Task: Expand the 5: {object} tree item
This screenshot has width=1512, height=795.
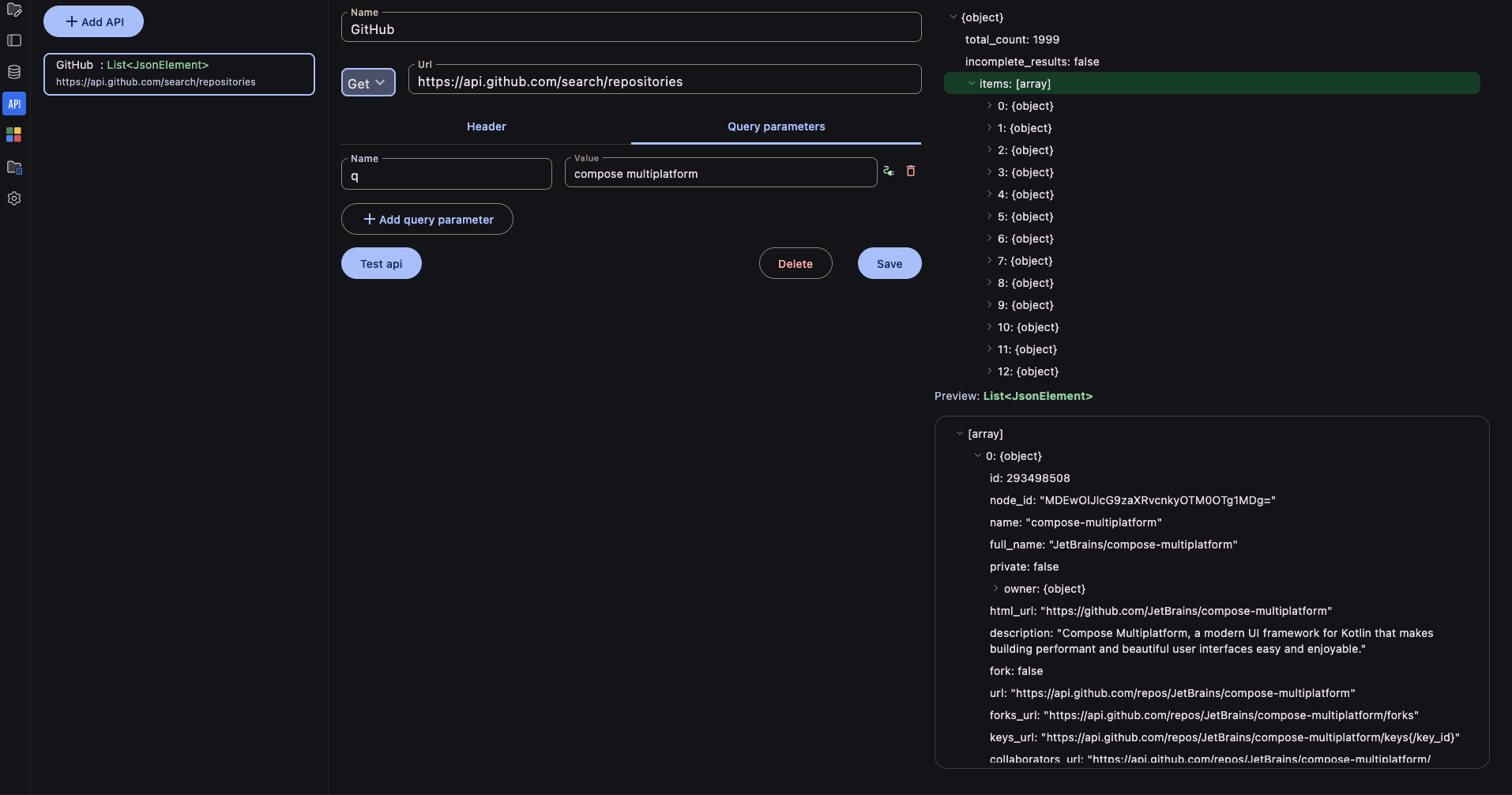Action: 989,217
